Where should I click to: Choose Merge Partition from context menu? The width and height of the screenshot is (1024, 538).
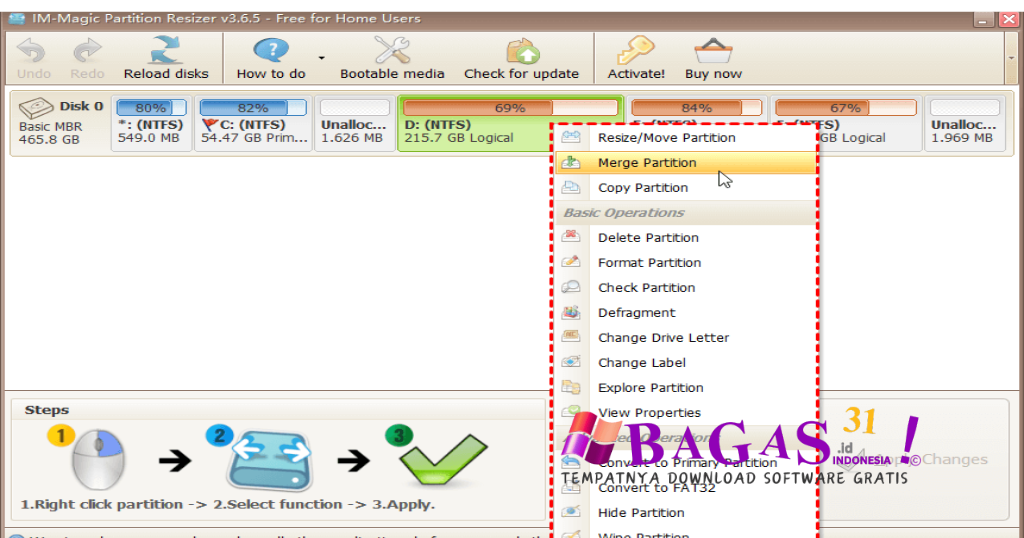[686, 163]
